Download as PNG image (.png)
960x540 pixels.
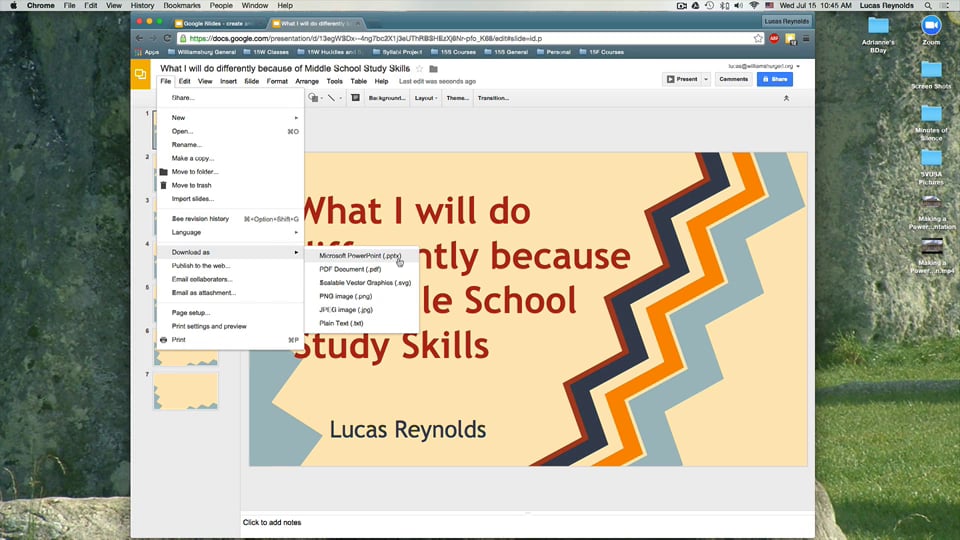coord(361,296)
